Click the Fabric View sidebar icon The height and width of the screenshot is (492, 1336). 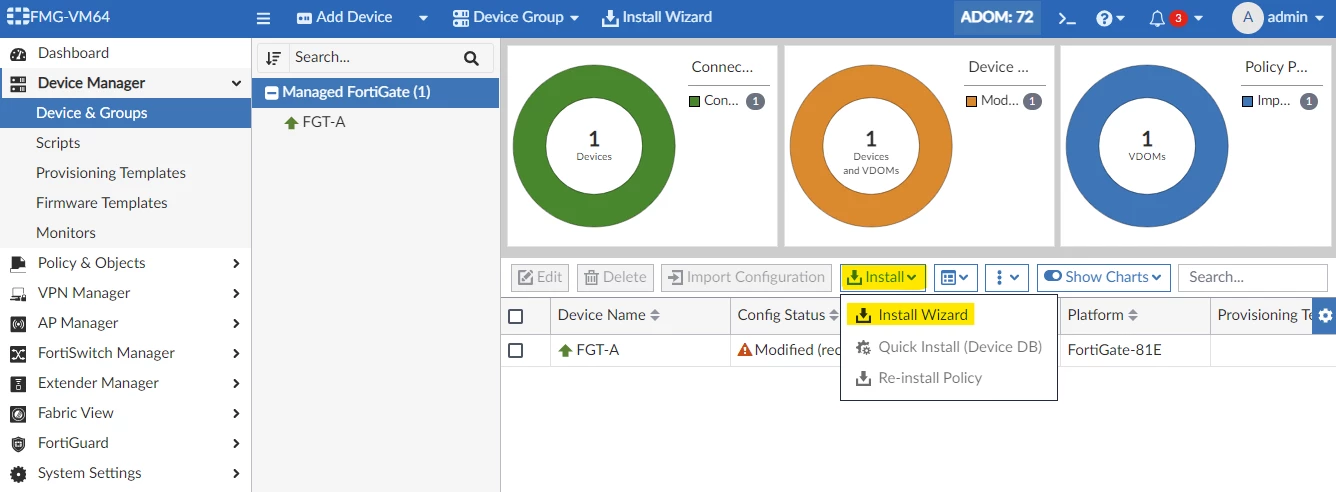18,413
